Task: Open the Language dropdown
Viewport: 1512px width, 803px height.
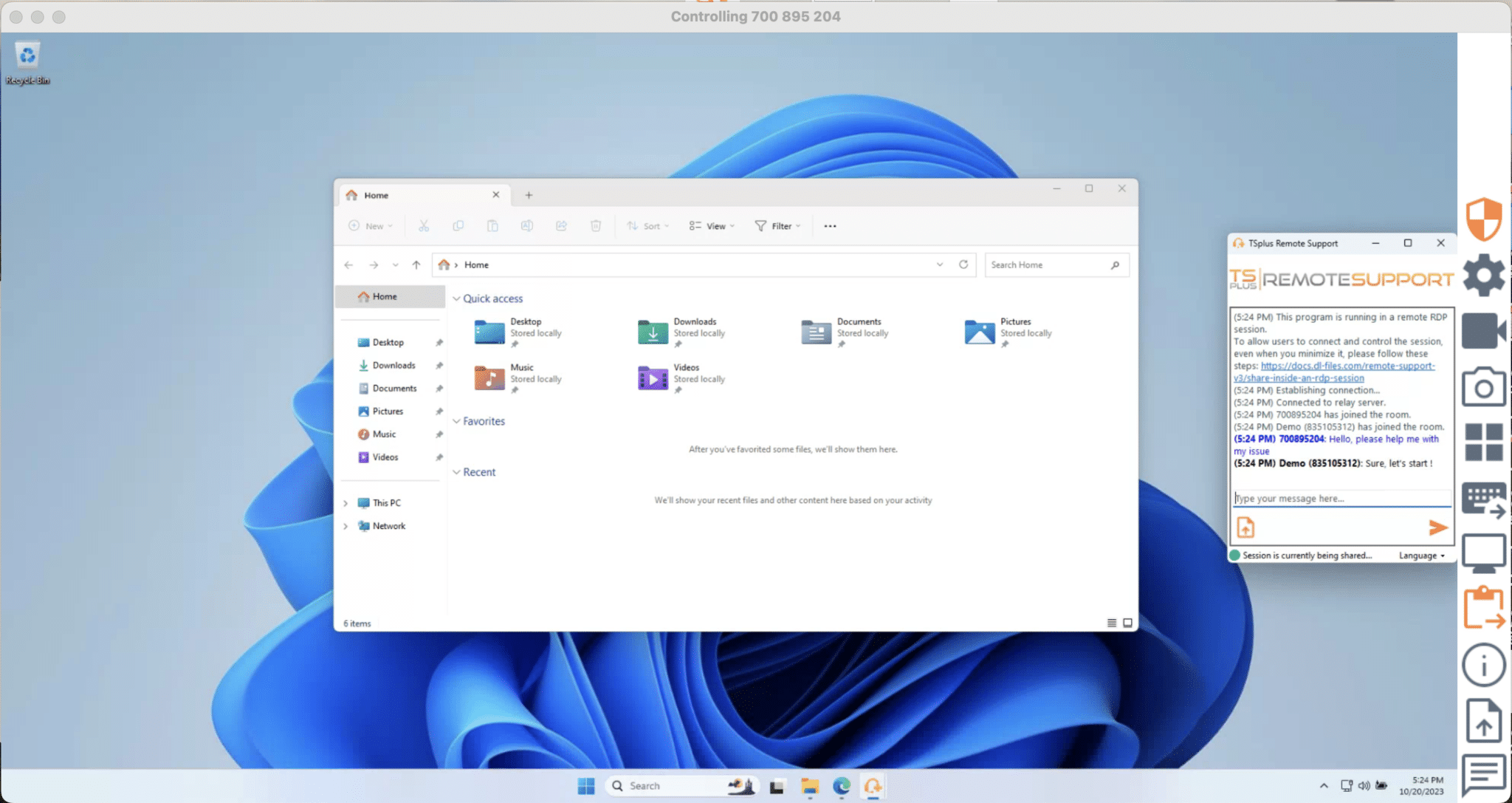Action: [1420, 555]
